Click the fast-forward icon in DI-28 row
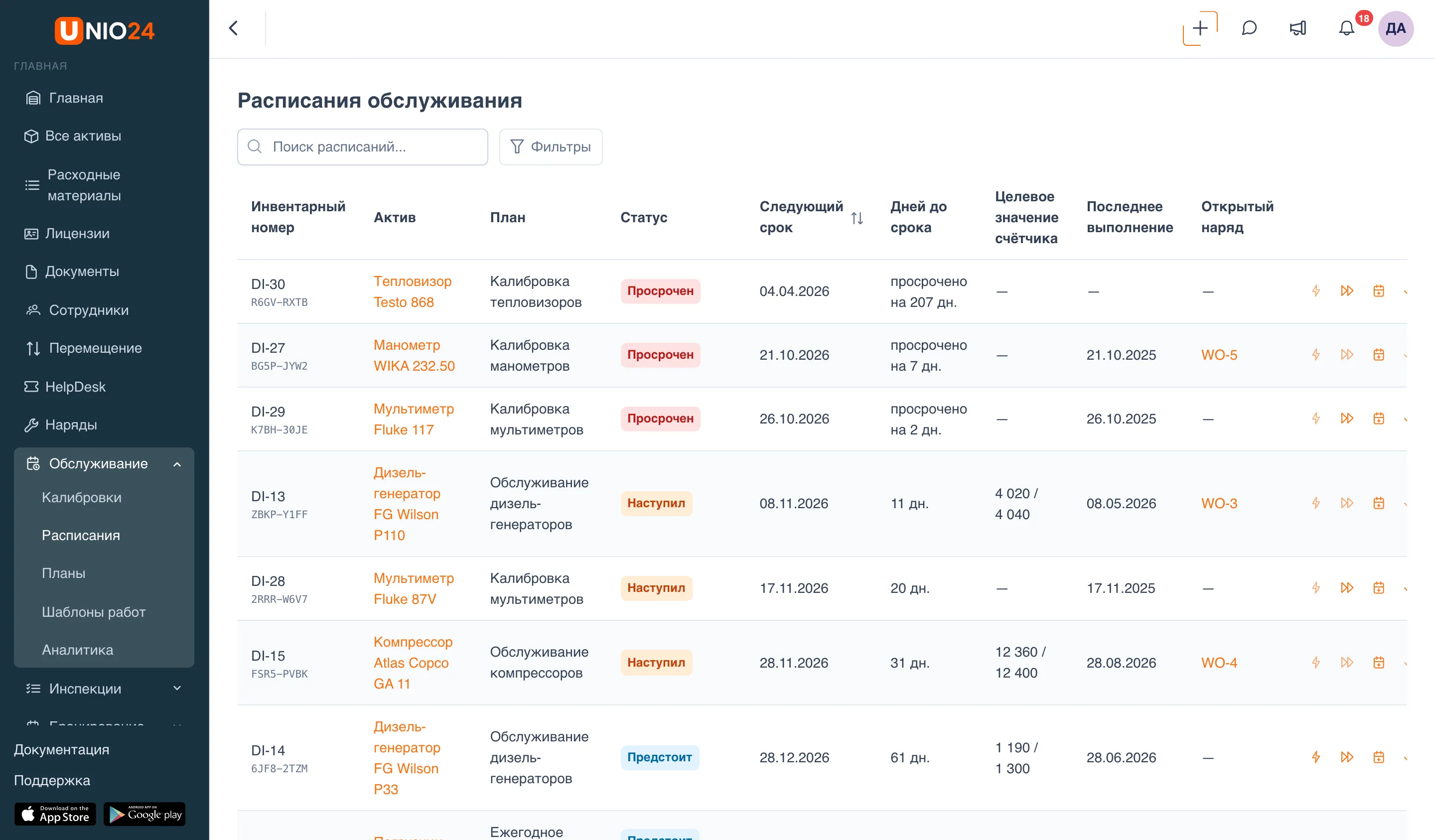 [1347, 588]
